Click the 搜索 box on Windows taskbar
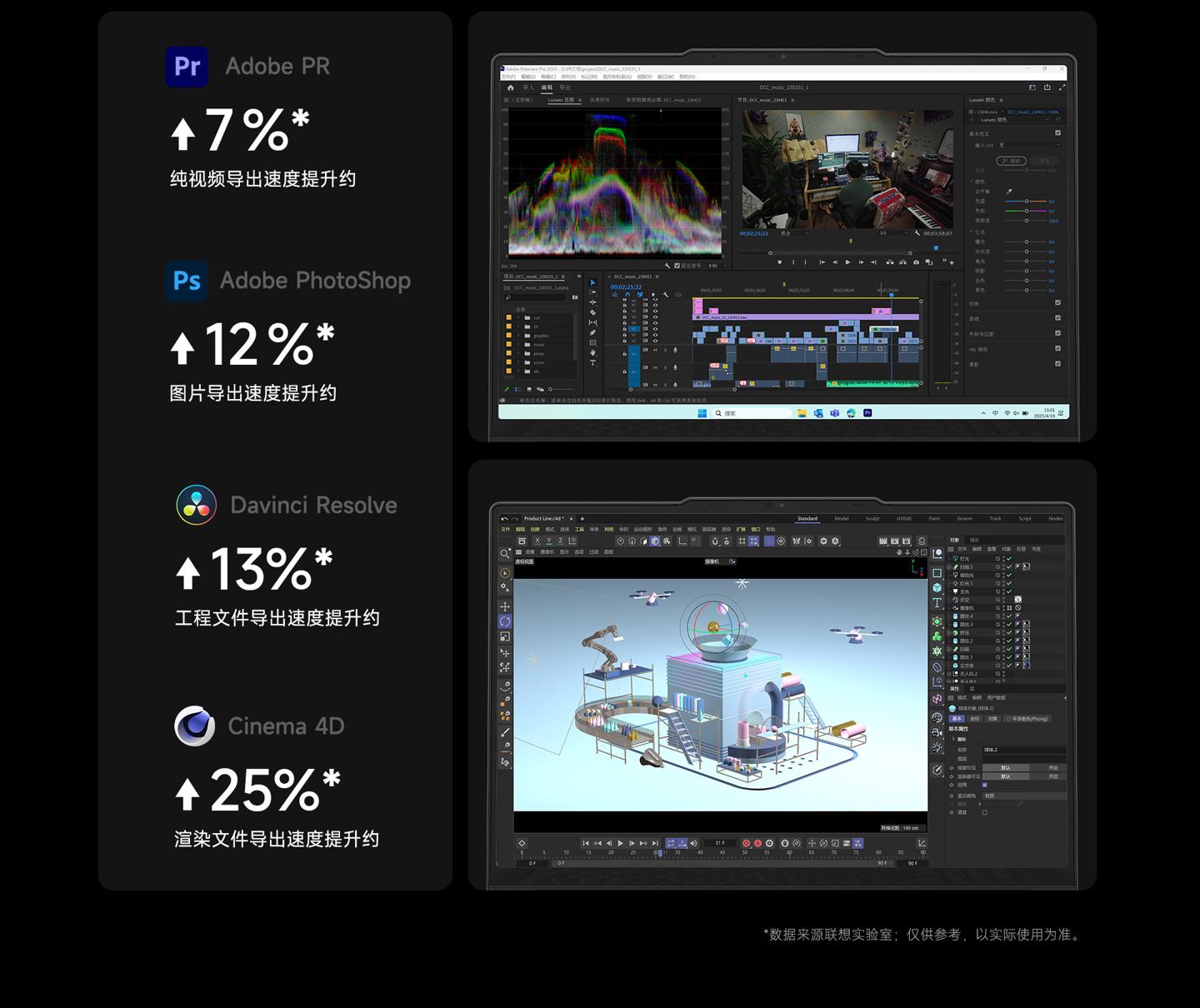Image resolution: width=1200 pixels, height=1008 pixels. tap(752, 412)
